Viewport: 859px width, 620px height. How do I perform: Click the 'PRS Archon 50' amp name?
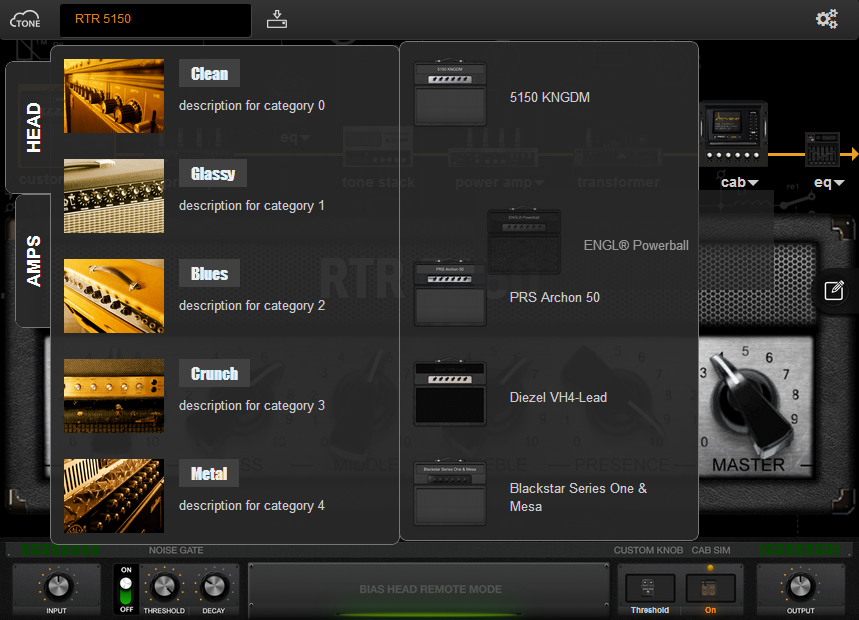[554, 297]
